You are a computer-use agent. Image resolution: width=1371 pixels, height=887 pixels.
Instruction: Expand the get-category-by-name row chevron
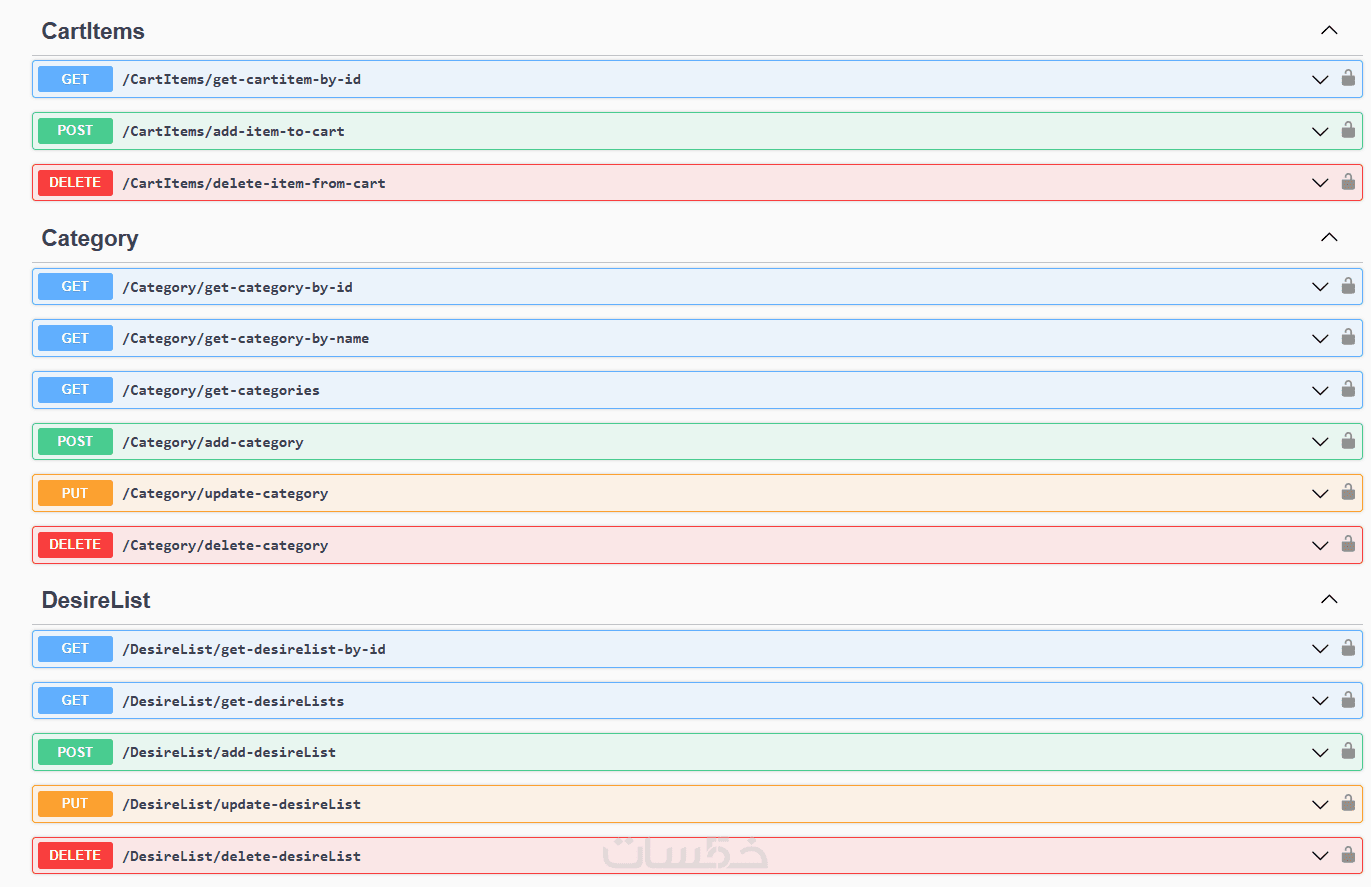(x=1320, y=339)
